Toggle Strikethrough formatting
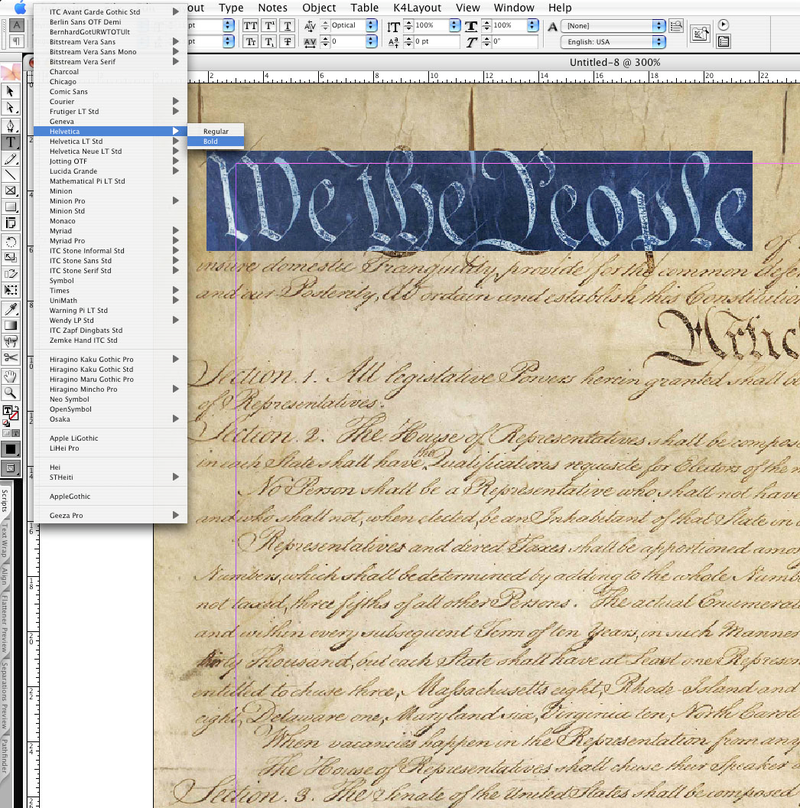Screen dimensions: 800x808 coord(287,42)
